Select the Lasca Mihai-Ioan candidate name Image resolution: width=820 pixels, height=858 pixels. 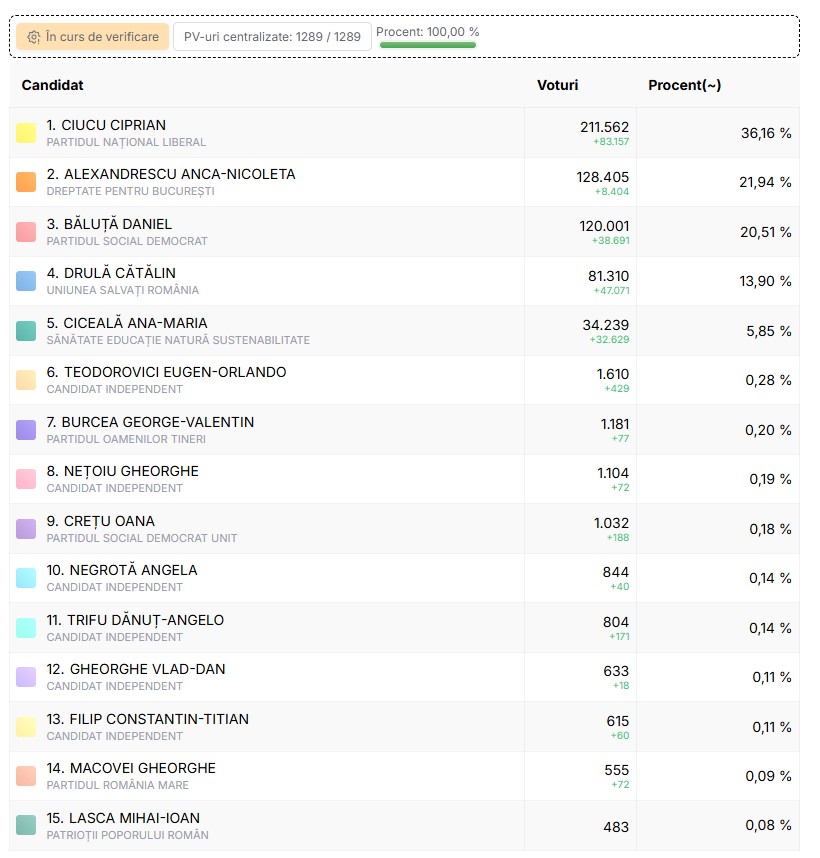pyautogui.click(x=123, y=818)
